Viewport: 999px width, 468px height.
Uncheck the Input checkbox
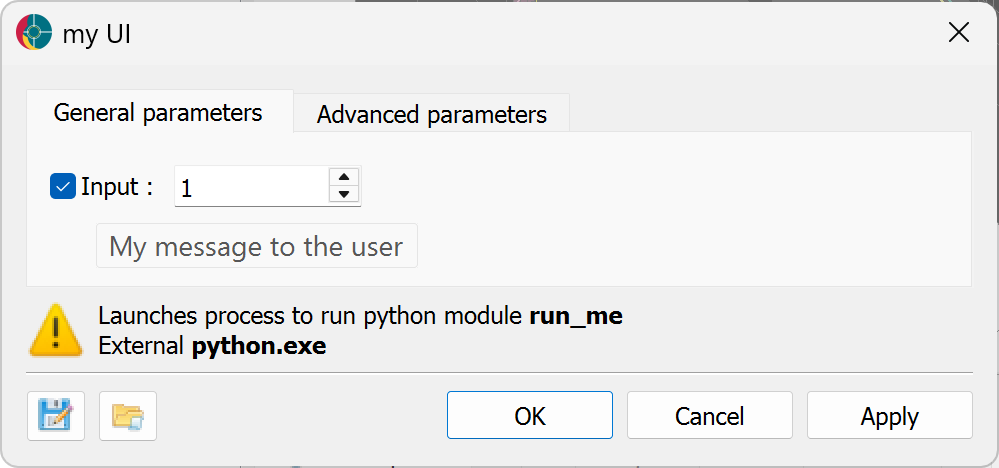(x=62, y=187)
